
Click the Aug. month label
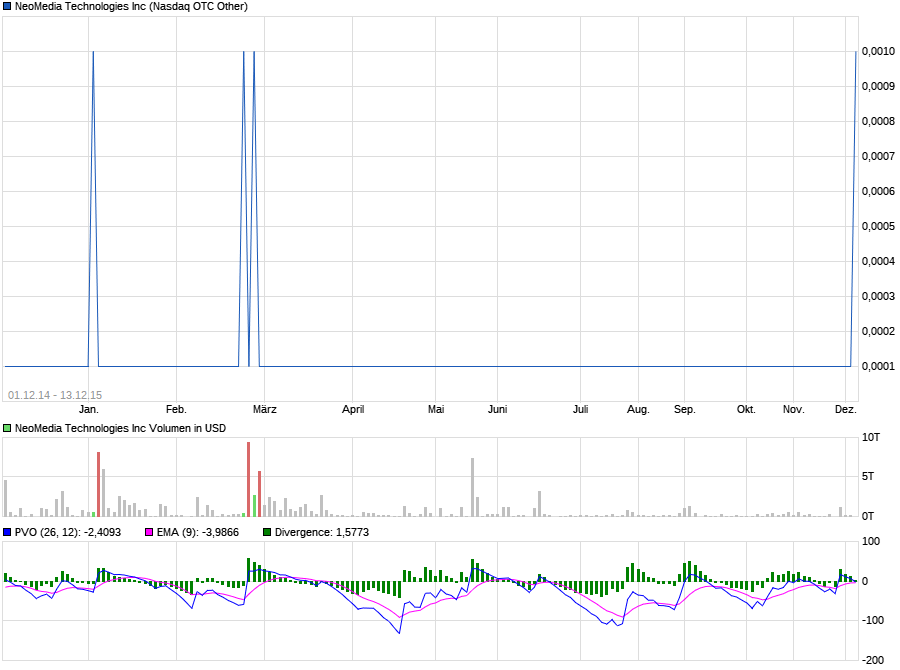638,409
